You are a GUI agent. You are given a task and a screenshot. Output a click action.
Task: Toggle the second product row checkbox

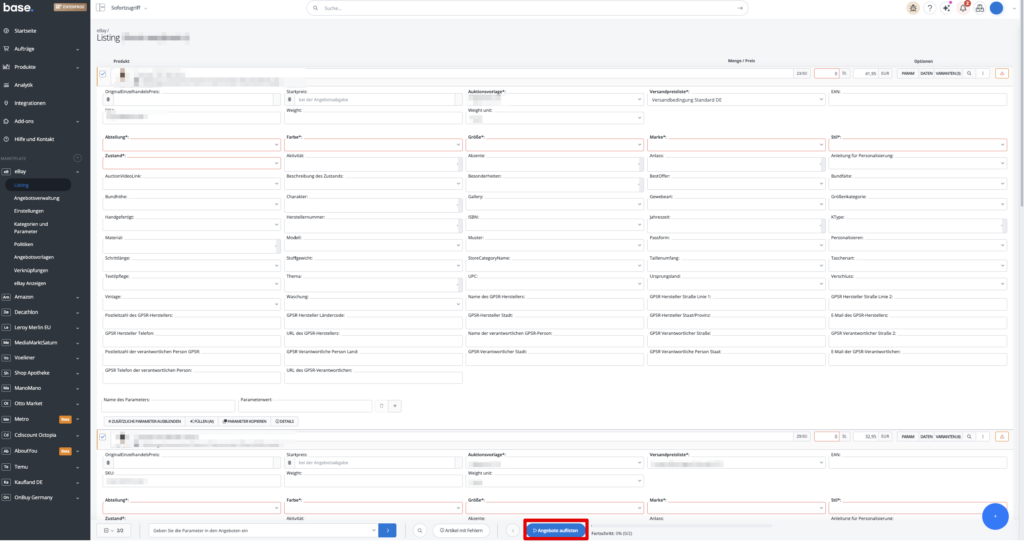103,436
